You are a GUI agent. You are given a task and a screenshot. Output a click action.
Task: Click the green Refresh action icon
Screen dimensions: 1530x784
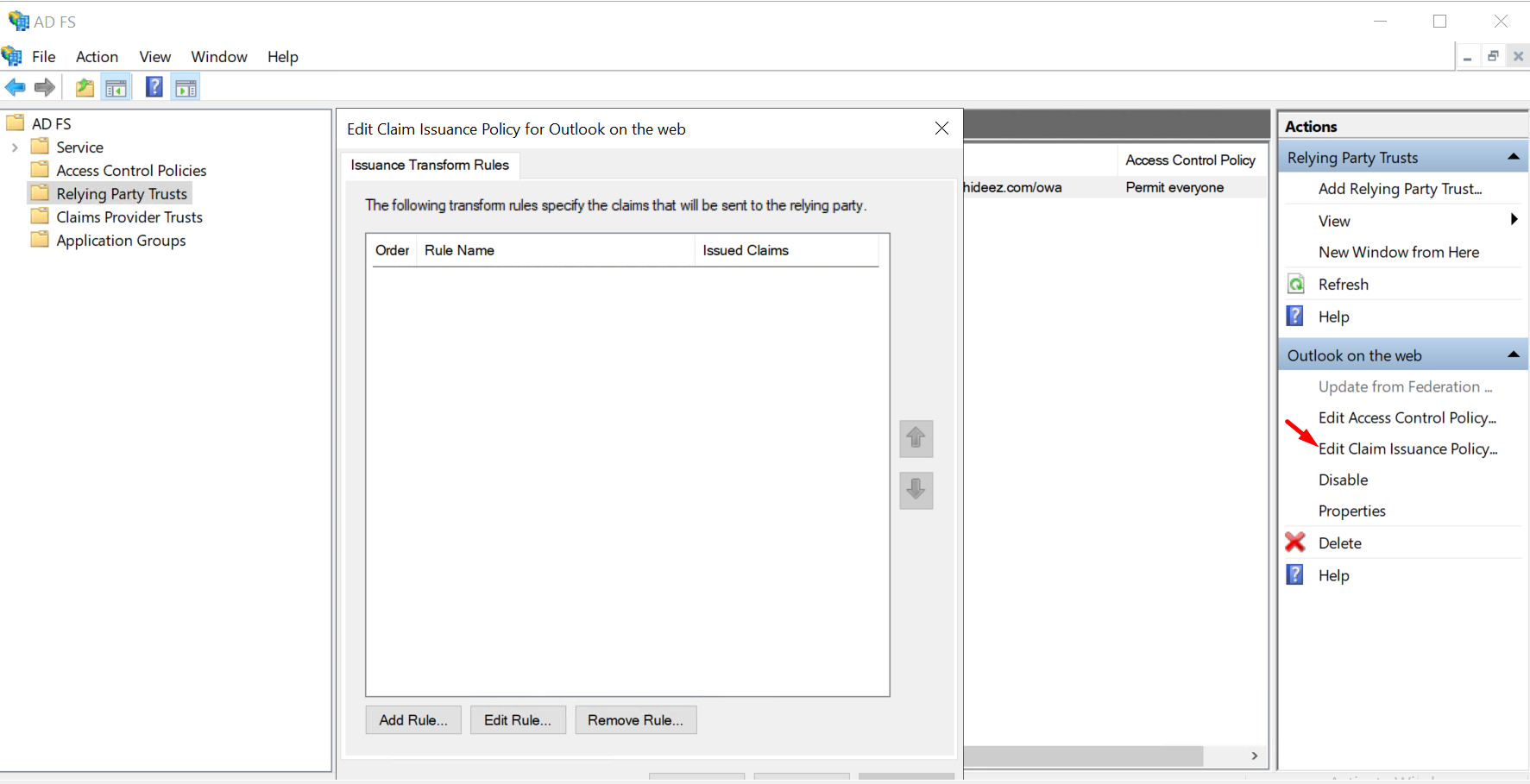click(1296, 285)
